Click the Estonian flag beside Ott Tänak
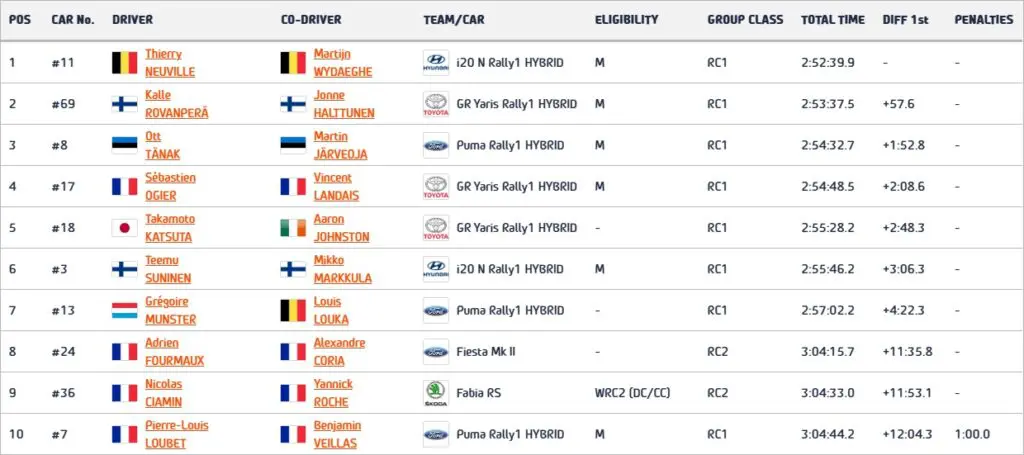Screen dimensions: 1024x455 click(125, 145)
